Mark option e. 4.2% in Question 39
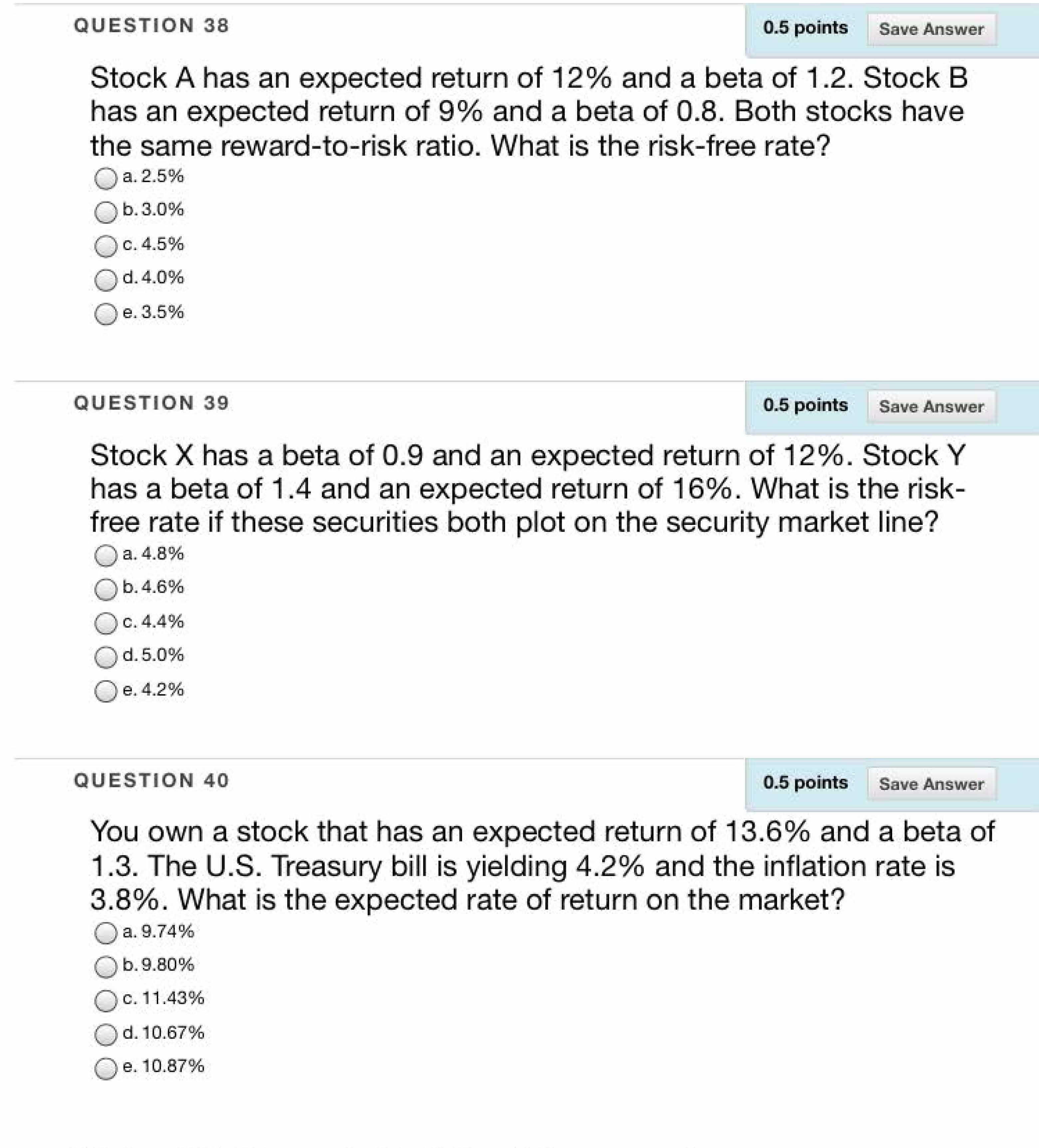 [x=105, y=691]
